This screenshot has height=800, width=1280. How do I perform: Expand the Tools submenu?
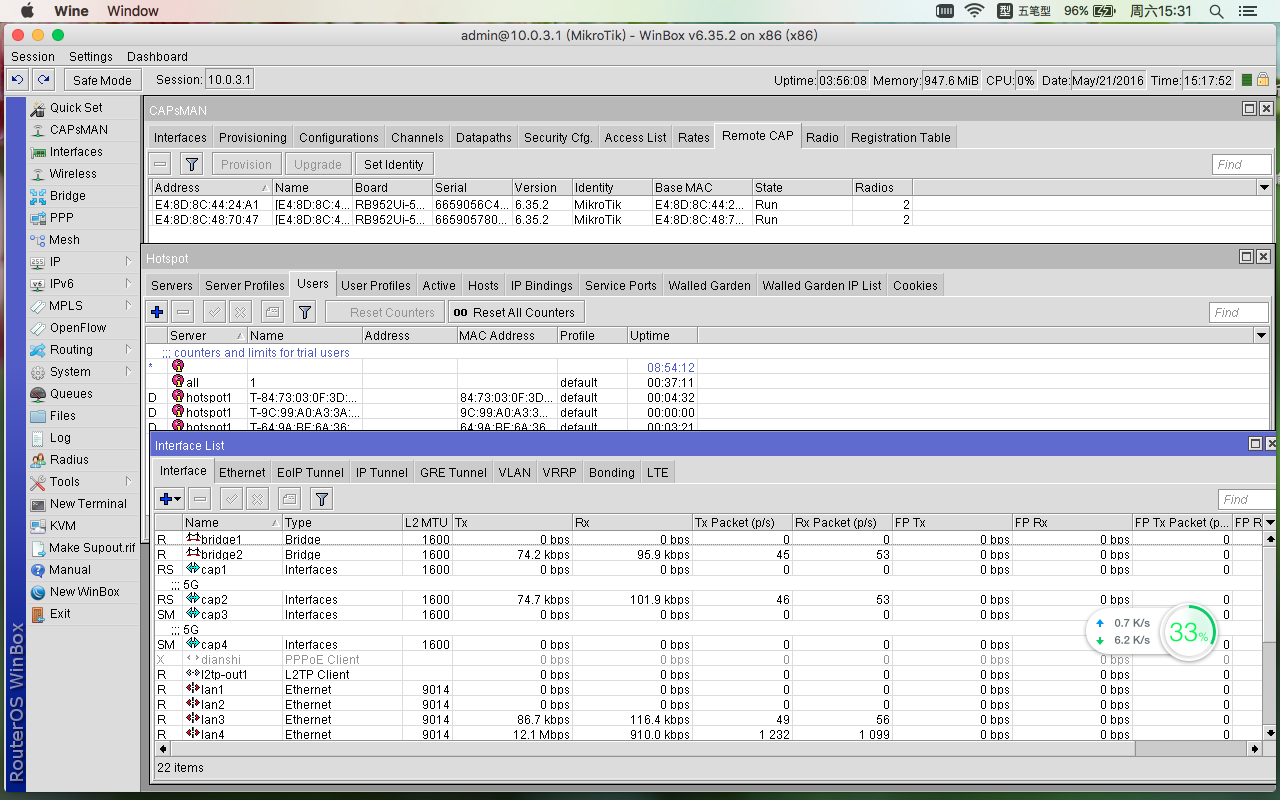129,481
